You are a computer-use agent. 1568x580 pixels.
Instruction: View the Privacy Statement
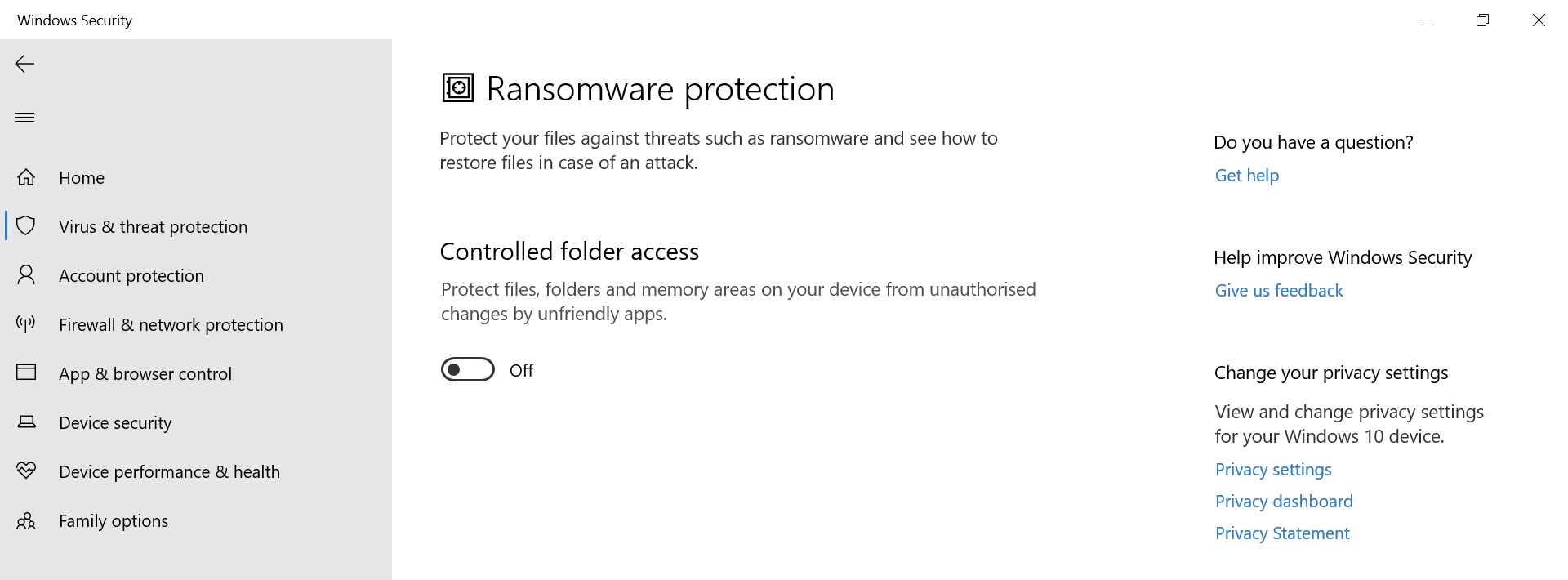1282,533
